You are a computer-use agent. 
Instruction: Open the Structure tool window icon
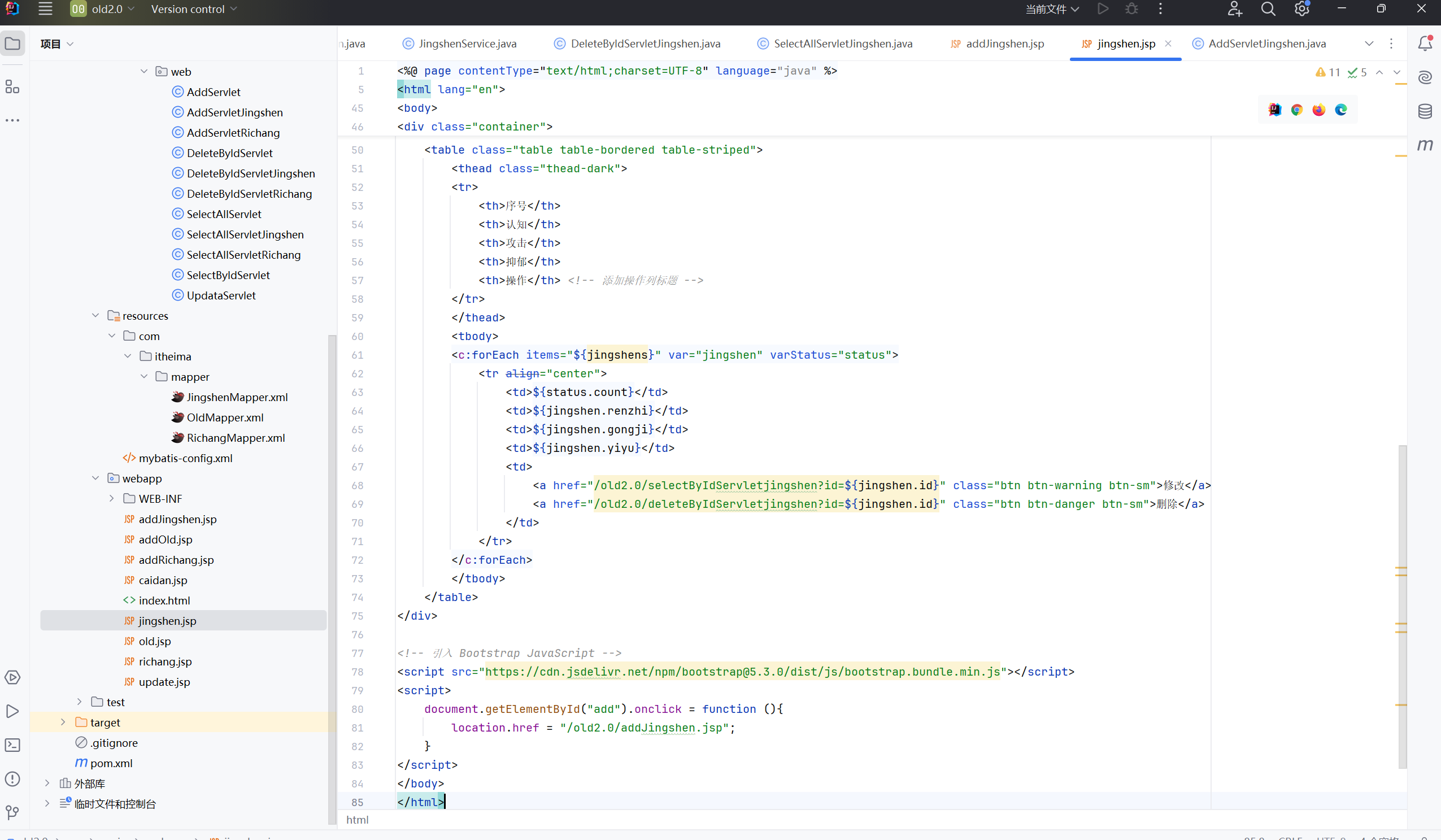point(12,87)
